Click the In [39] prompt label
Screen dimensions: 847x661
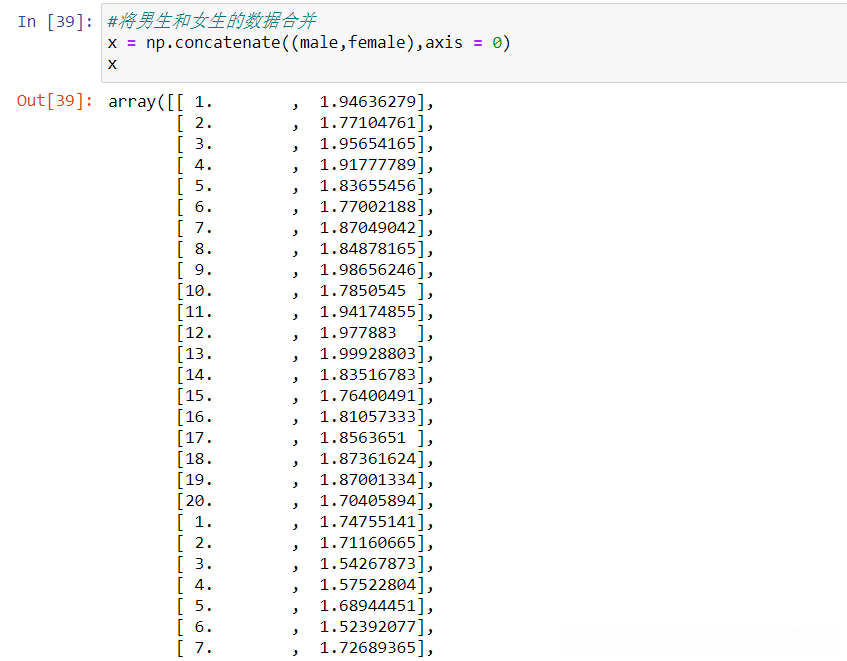[x=55, y=22]
